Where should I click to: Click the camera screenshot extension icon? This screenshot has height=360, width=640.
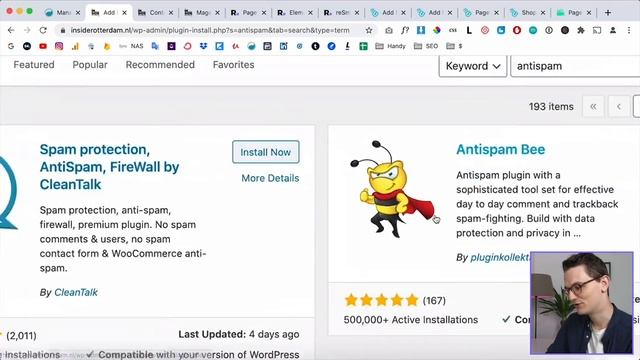389,30
